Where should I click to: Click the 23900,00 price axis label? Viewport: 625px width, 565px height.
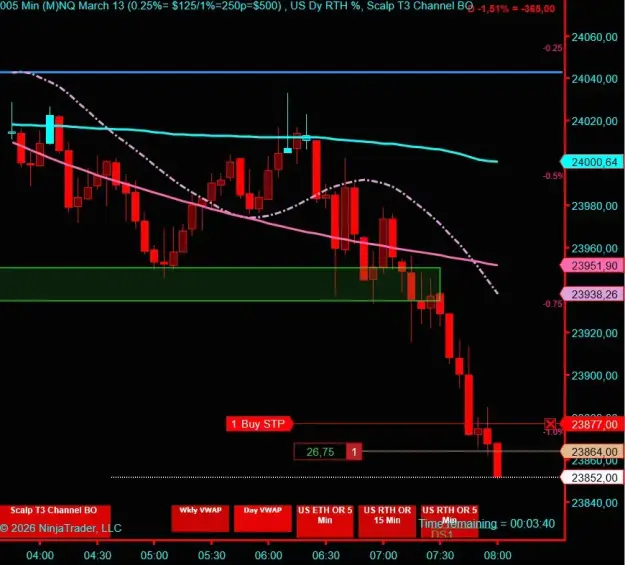click(594, 375)
